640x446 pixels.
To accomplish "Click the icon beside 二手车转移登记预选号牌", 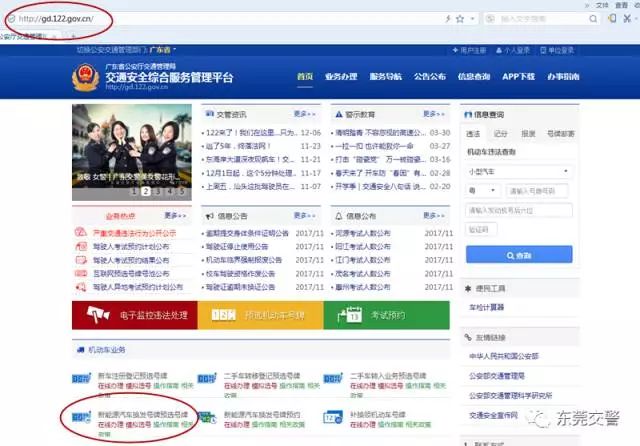I will (x=207, y=379).
